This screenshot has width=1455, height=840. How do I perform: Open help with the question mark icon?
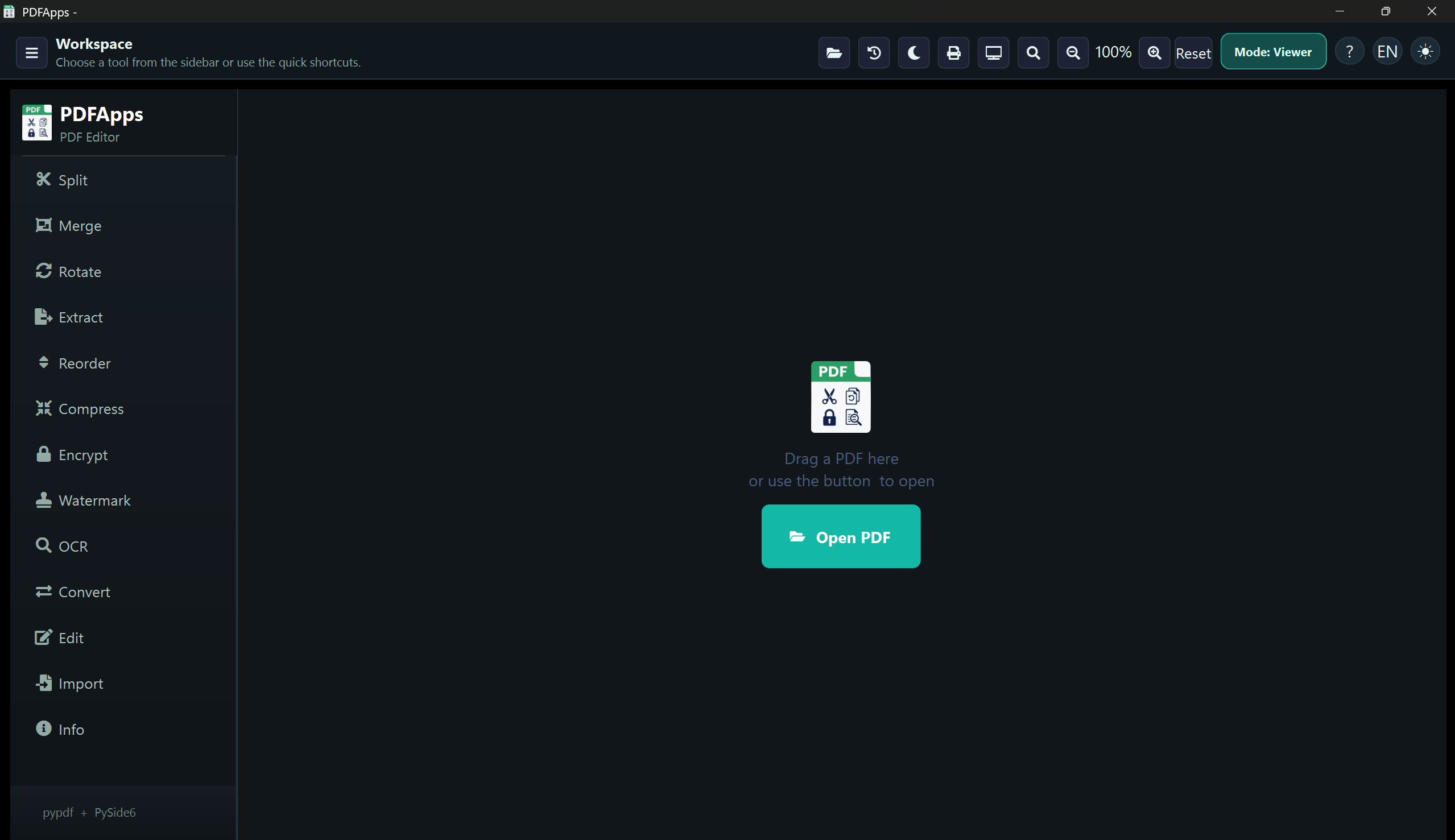[x=1349, y=52]
